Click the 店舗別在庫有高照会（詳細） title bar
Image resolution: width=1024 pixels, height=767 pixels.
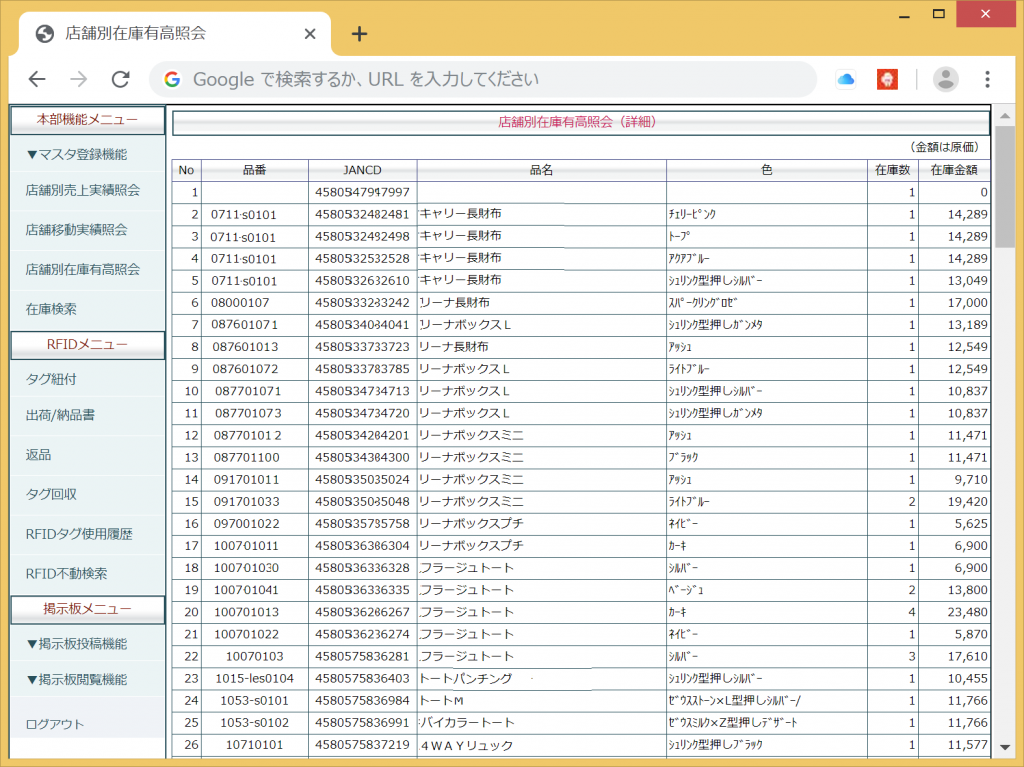(x=581, y=122)
